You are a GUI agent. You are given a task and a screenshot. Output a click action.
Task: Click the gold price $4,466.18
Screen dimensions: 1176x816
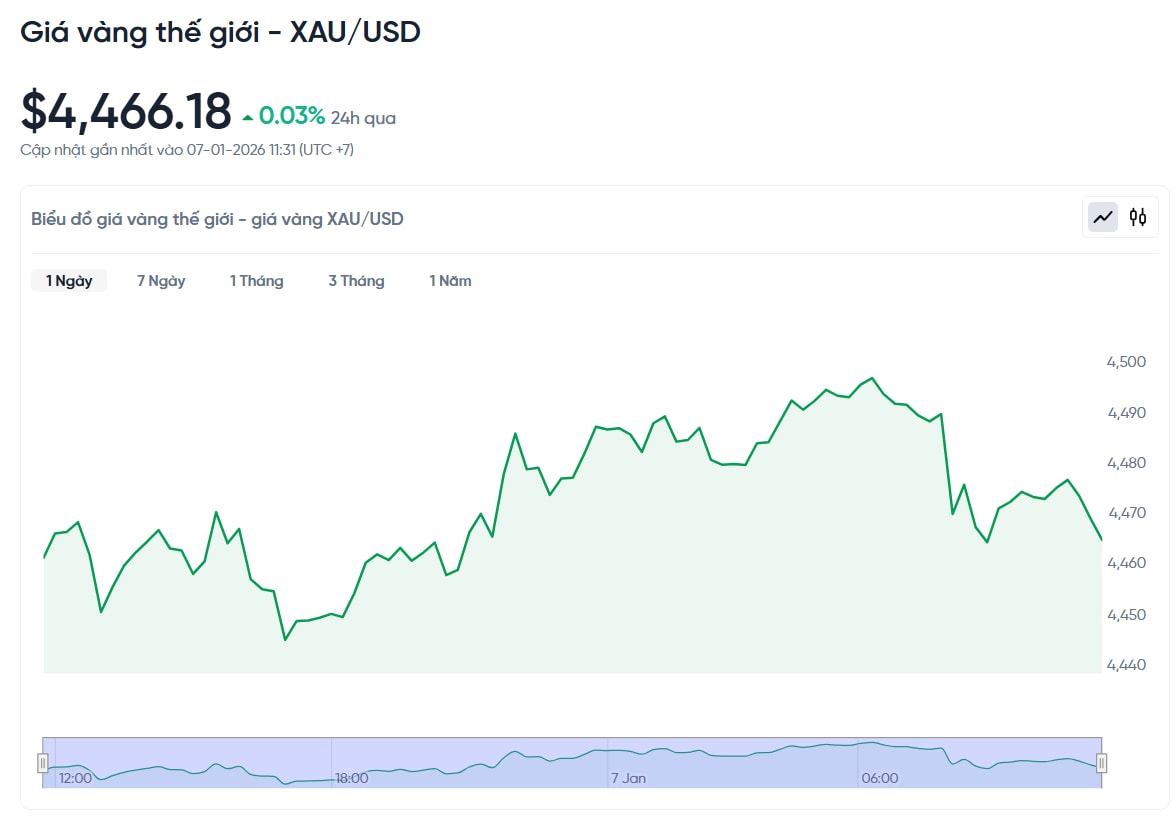(127, 112)
